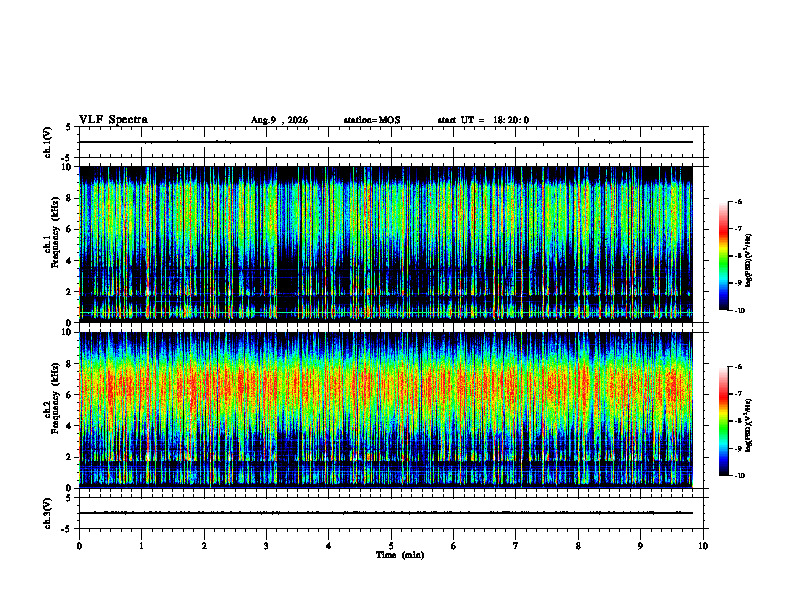Select the ch.2 colorbar "log(PSD)" label
This screenshot has height=612, width=792.
(x=749, y=425)
